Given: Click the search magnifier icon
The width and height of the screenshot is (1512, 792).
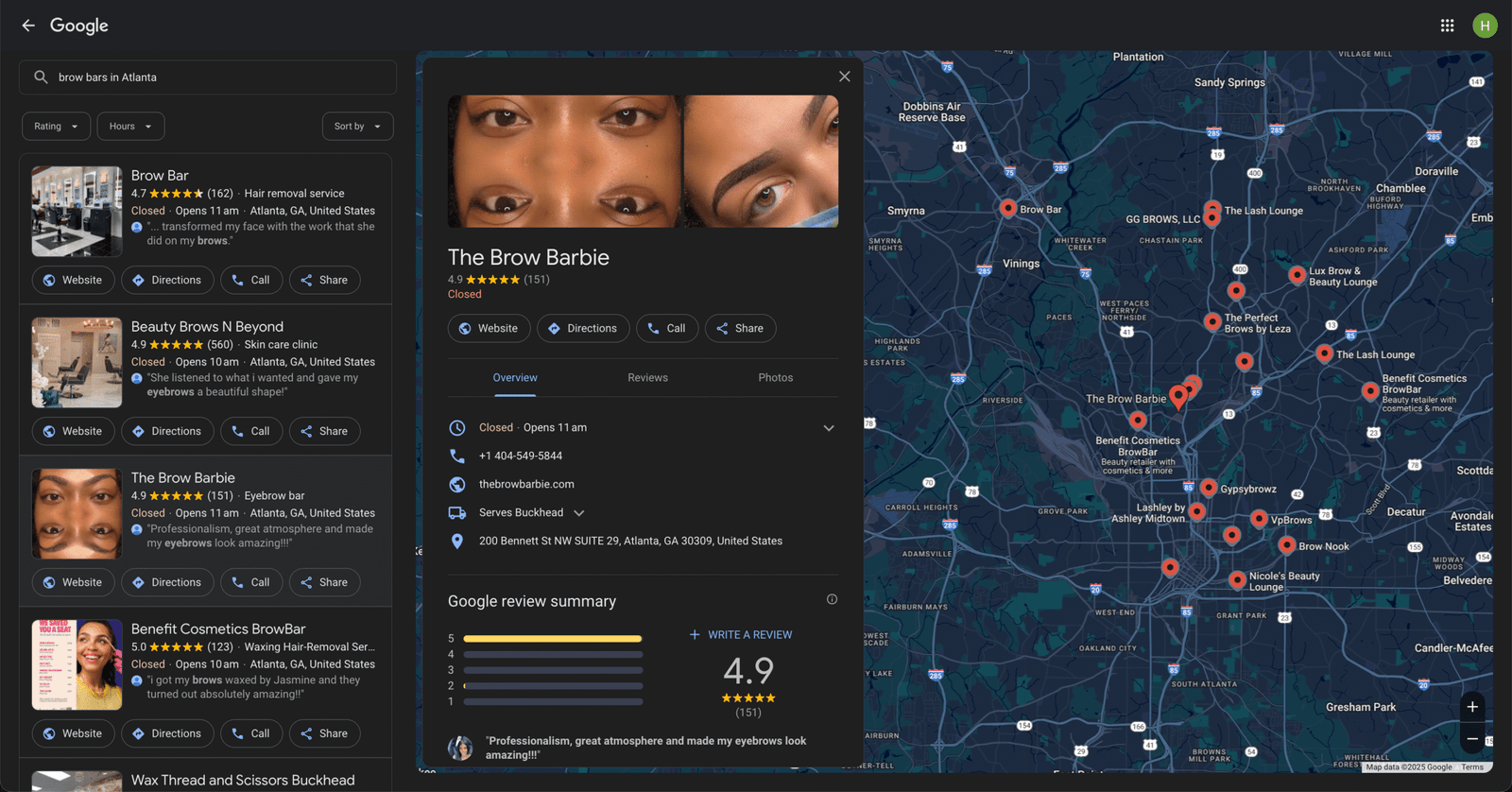Looking at the screenshot, I should pos(41,77).
